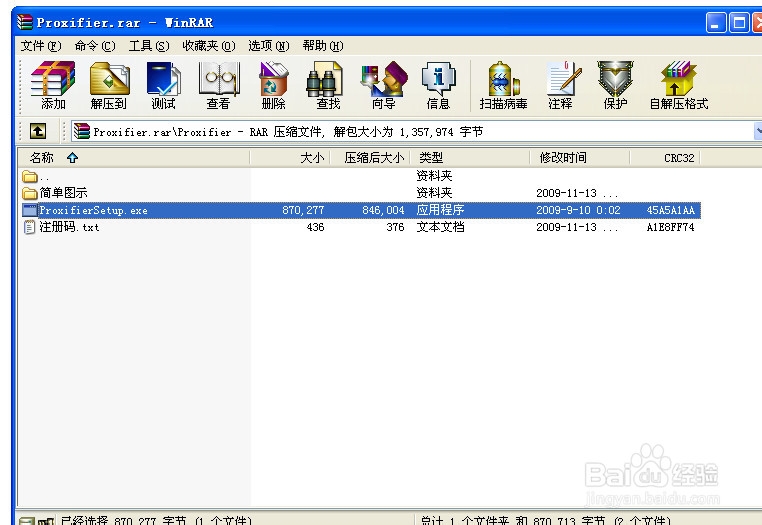Viewport: 762px width, 525px height.
Task: Sort by CRC32 column header
Action: click(665, 158)
